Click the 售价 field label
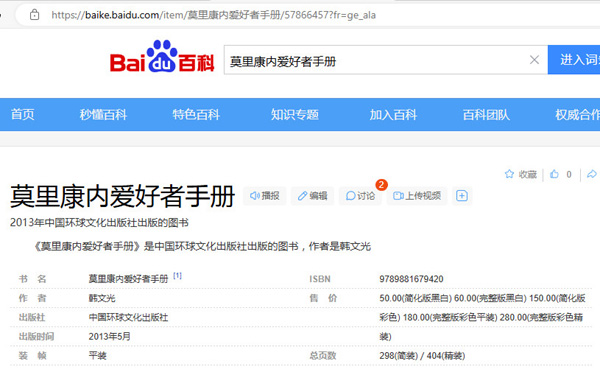The width and height of the screenshot is (600, 375). coord(323,298)
